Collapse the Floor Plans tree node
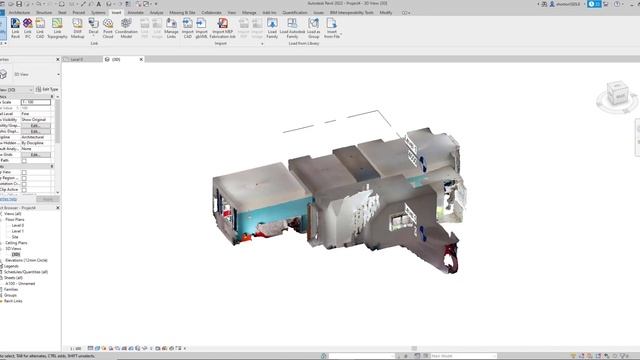Screen dimensions: 640x360 pyautogui.click(x=2, y=220)
